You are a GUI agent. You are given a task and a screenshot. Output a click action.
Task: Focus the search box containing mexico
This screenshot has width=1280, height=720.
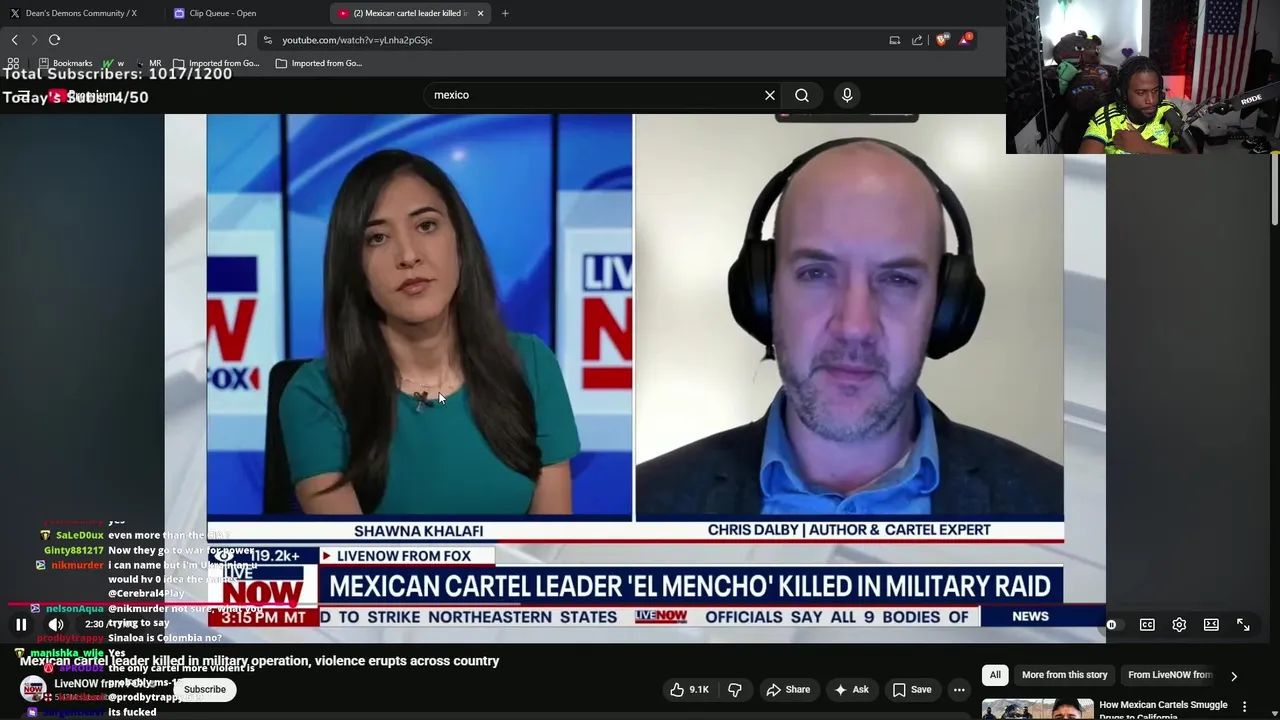click(595, 95)
